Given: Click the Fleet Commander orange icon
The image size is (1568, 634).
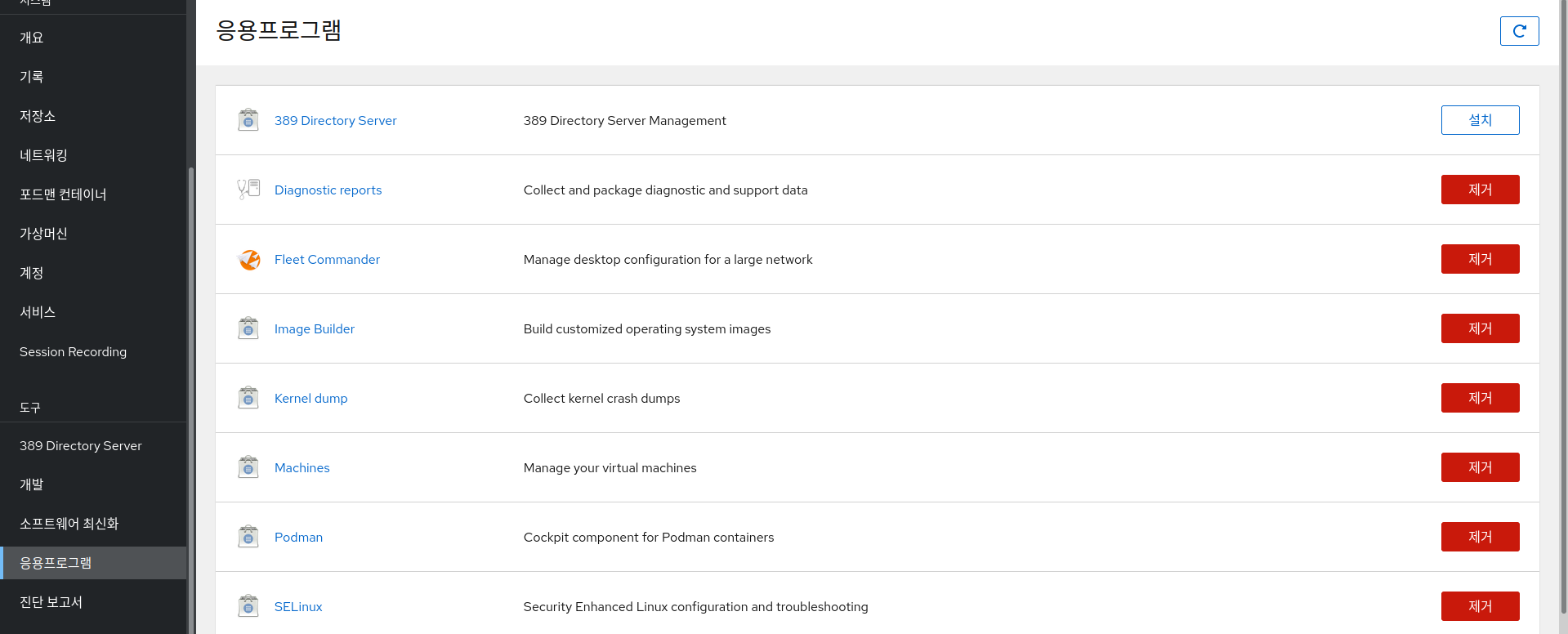Looking at the screenshot, I should pos(248,259).
